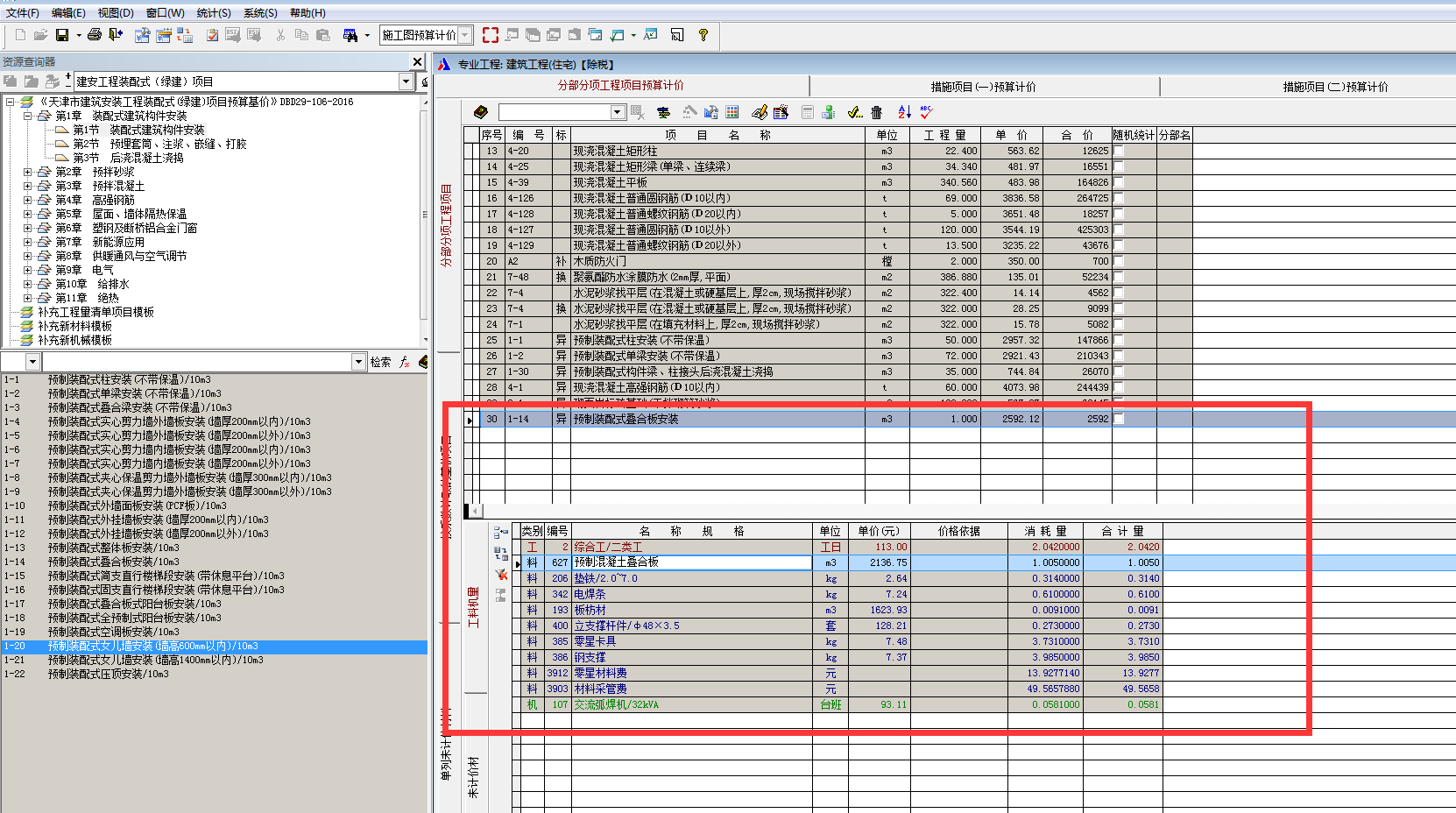Click the paste clipboard icon

click(323, 35)
